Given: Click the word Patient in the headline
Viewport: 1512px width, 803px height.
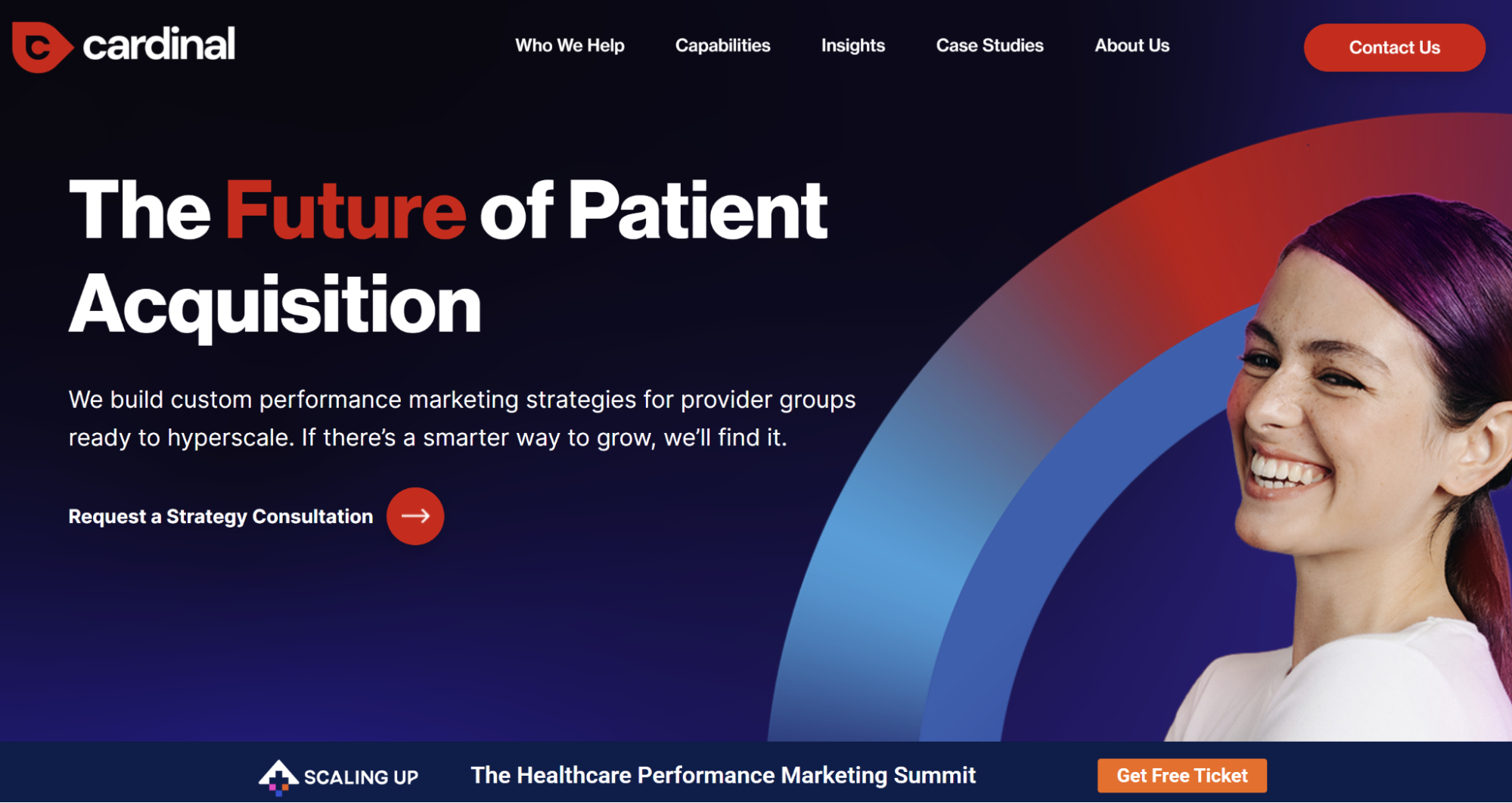Looking at the screenshot, I should [697, 210].
